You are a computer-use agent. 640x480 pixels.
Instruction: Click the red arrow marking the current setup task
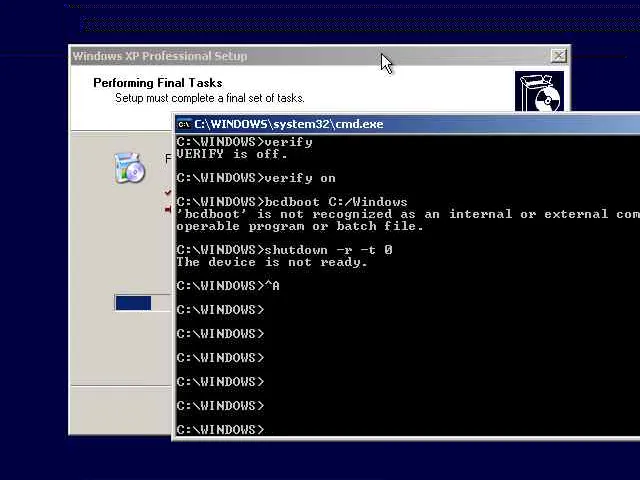[167, 209]
